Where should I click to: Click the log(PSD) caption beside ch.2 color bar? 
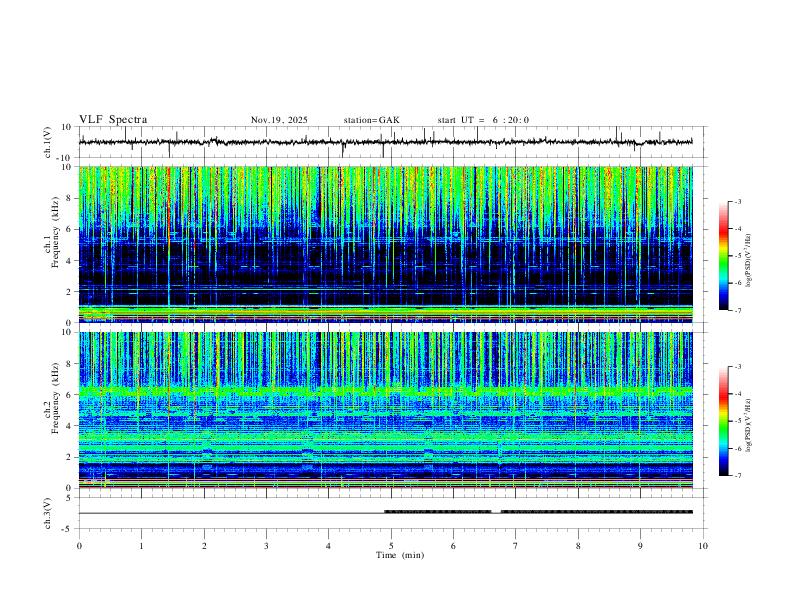(749, 425)
